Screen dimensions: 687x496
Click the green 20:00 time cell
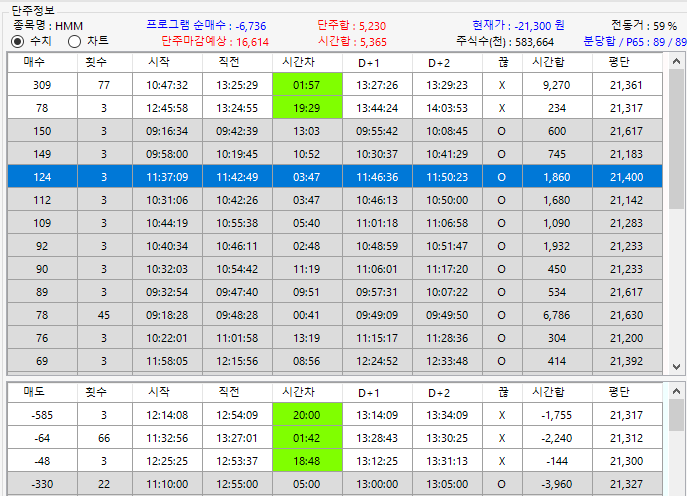pos(307,415)
